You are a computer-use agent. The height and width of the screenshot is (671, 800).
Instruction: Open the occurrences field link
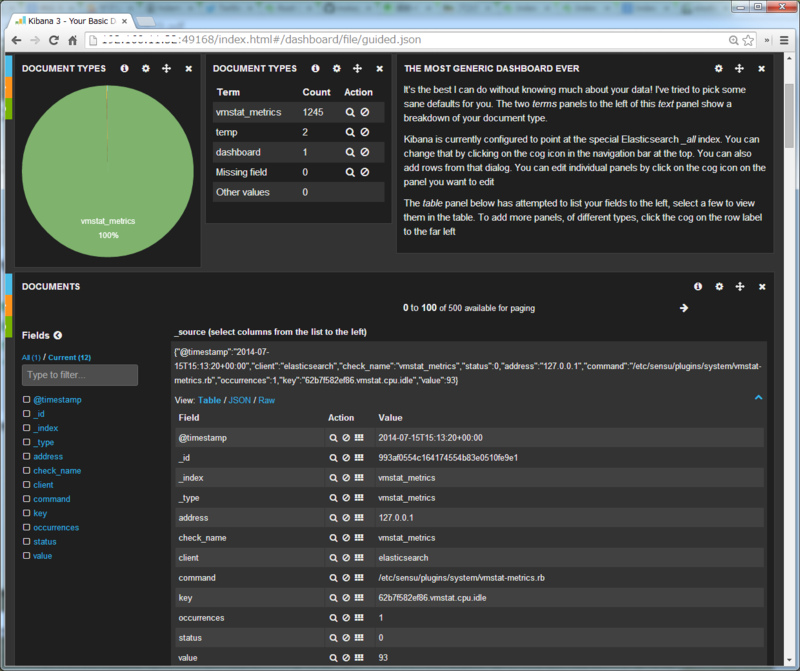click(x=56, y=528)
